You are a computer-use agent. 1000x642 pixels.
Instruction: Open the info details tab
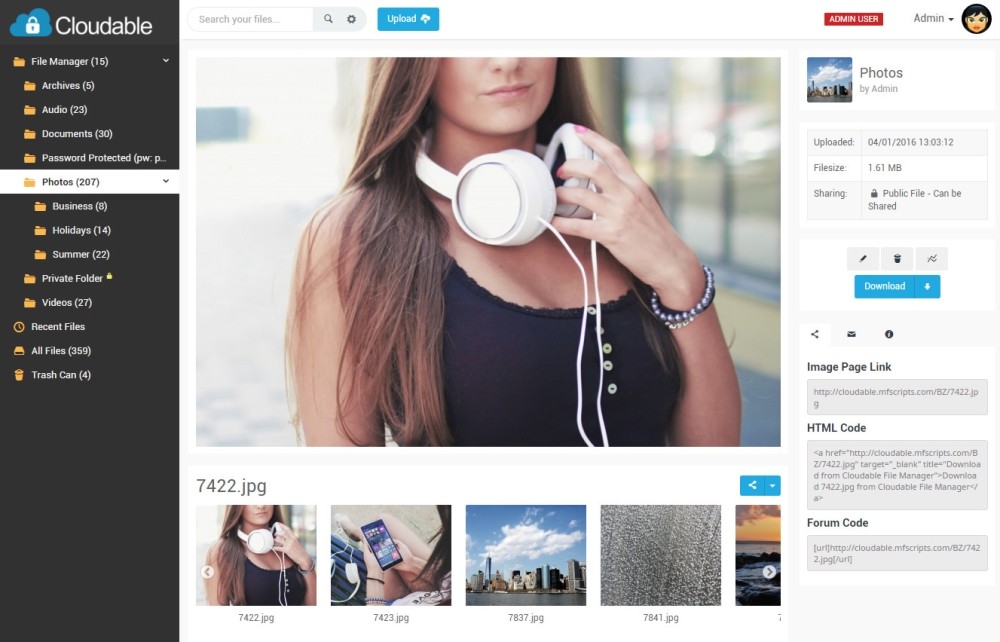pyautogui.click(x=888, y=334)
